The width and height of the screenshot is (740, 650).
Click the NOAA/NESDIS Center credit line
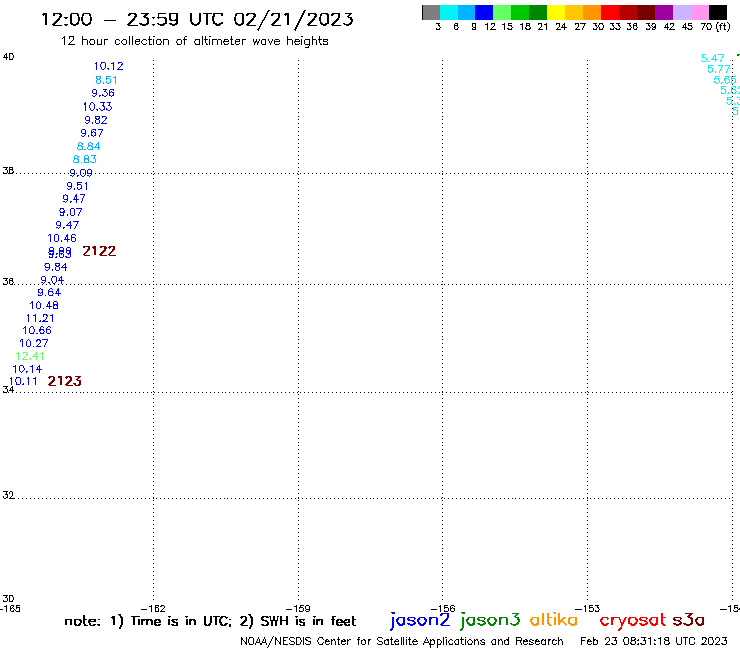tap(402, 641)
